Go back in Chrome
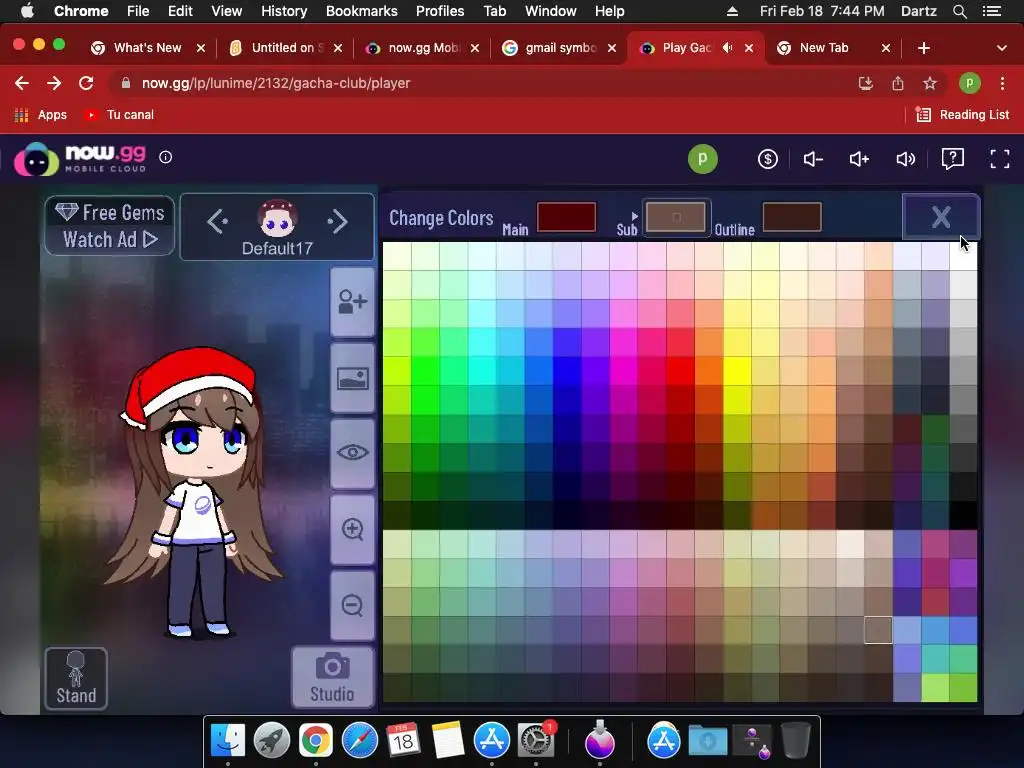1024x768 pixels. point(22,83)
